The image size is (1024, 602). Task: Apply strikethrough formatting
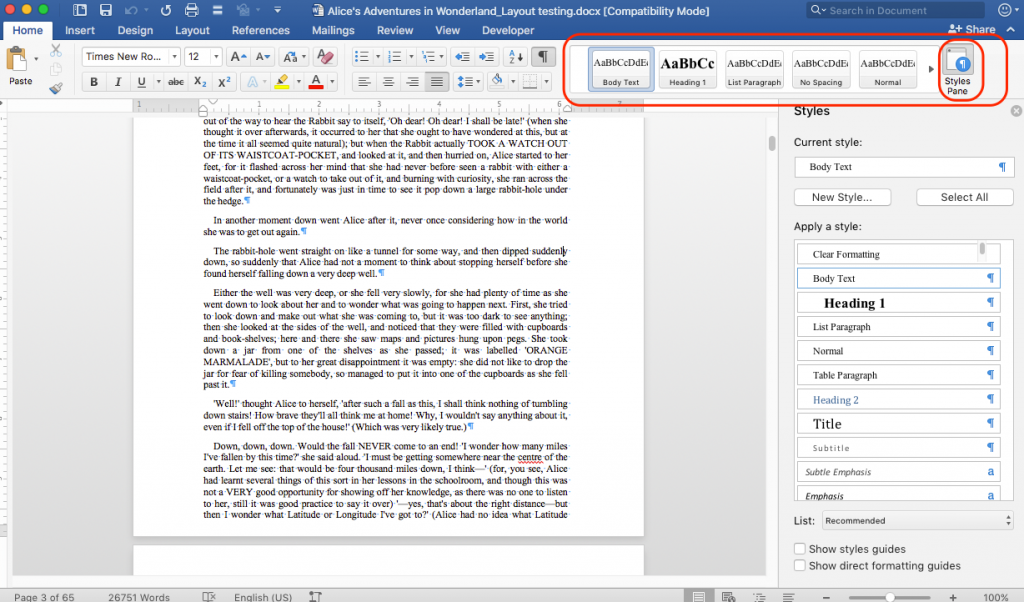coord(176,82)
